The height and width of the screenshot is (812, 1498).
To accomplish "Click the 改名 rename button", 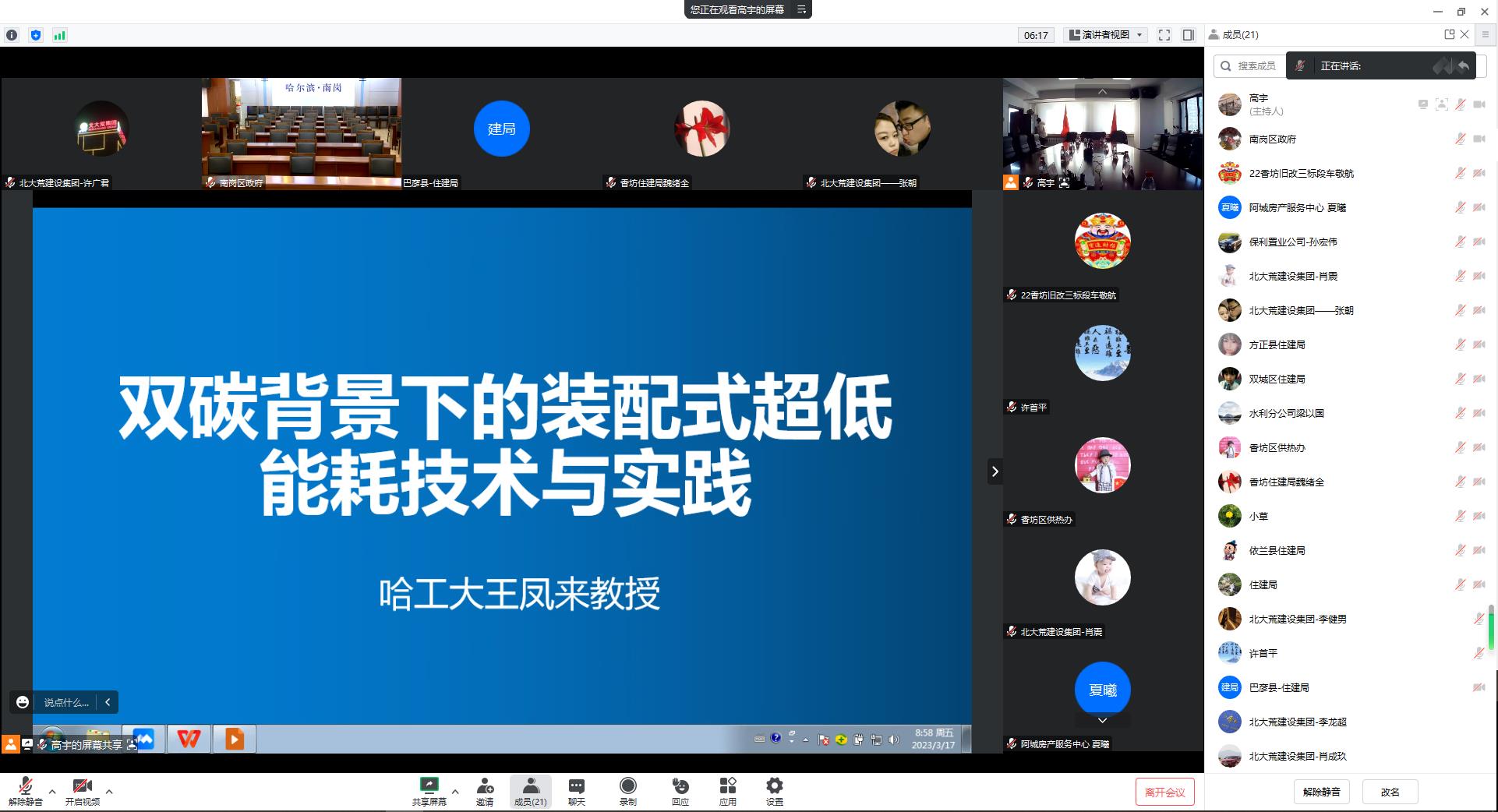I will (x=1390, y=792).
